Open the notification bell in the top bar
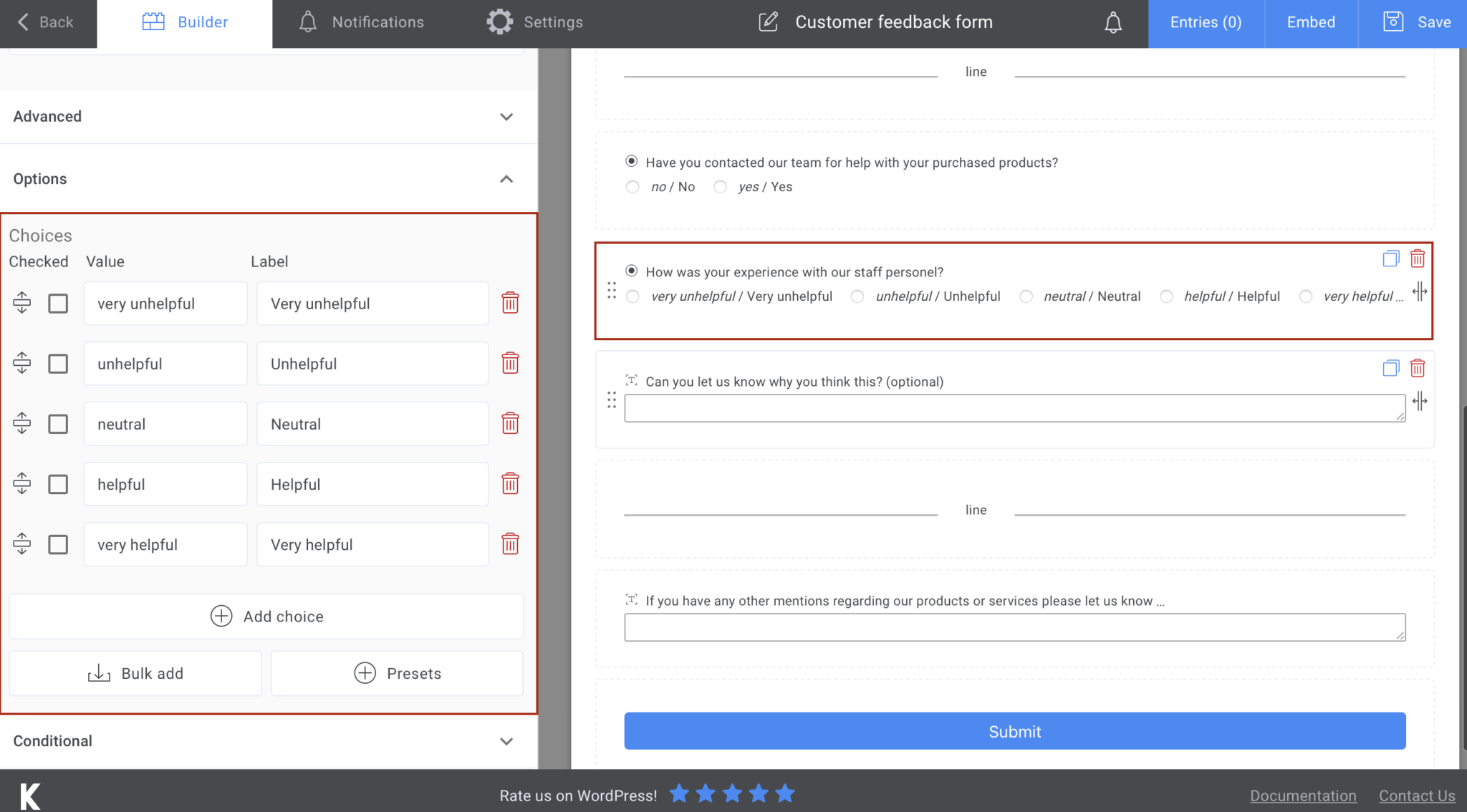Viewport: 1467px width, 812px height. 1113,22
